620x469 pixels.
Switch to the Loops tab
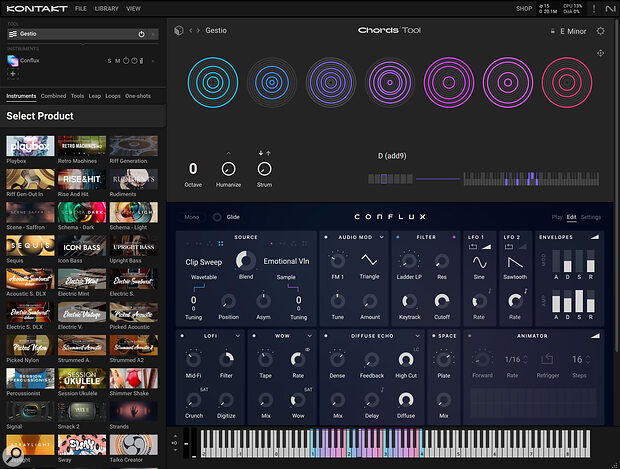click(112, 97)
